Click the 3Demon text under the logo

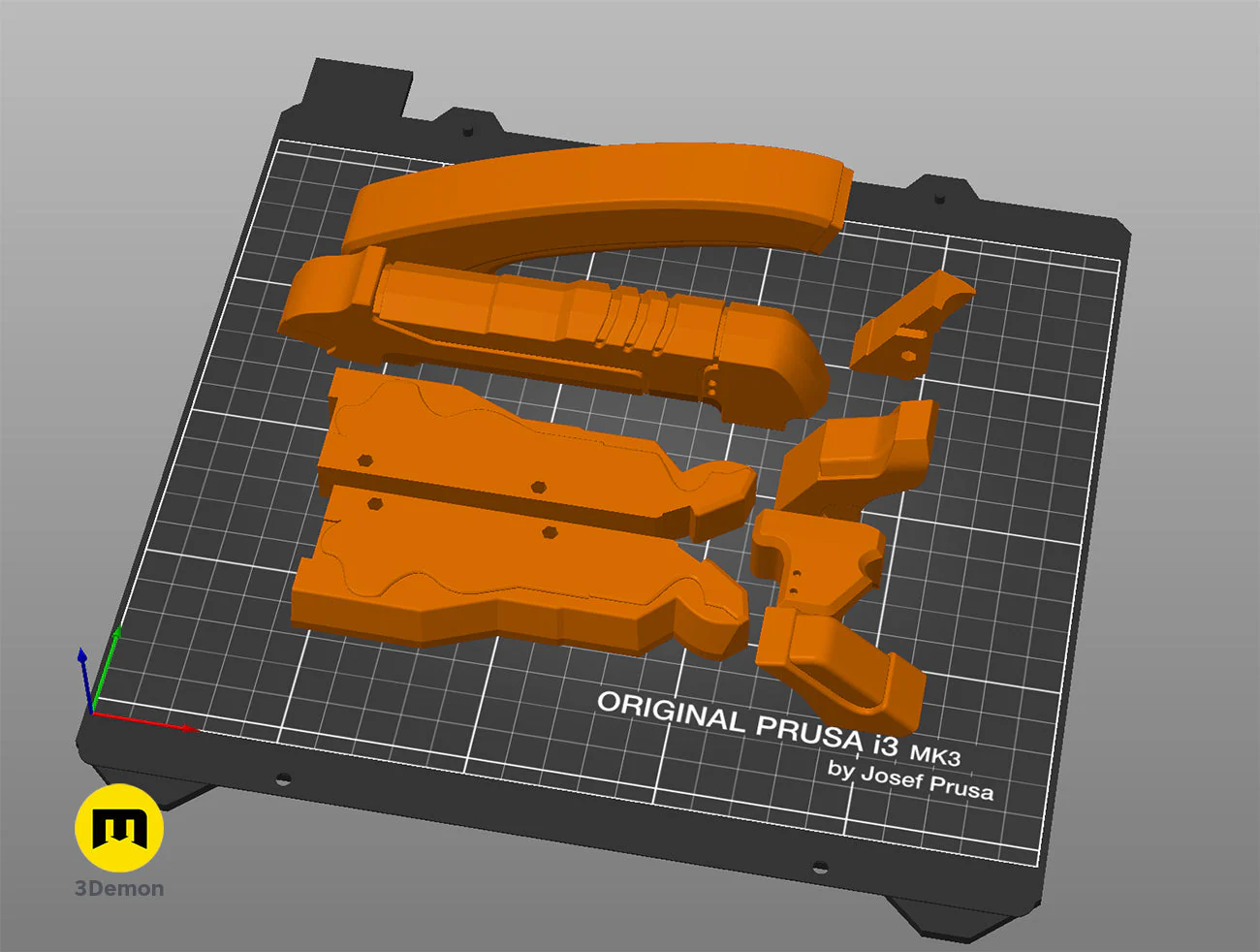tap(119, 889)
